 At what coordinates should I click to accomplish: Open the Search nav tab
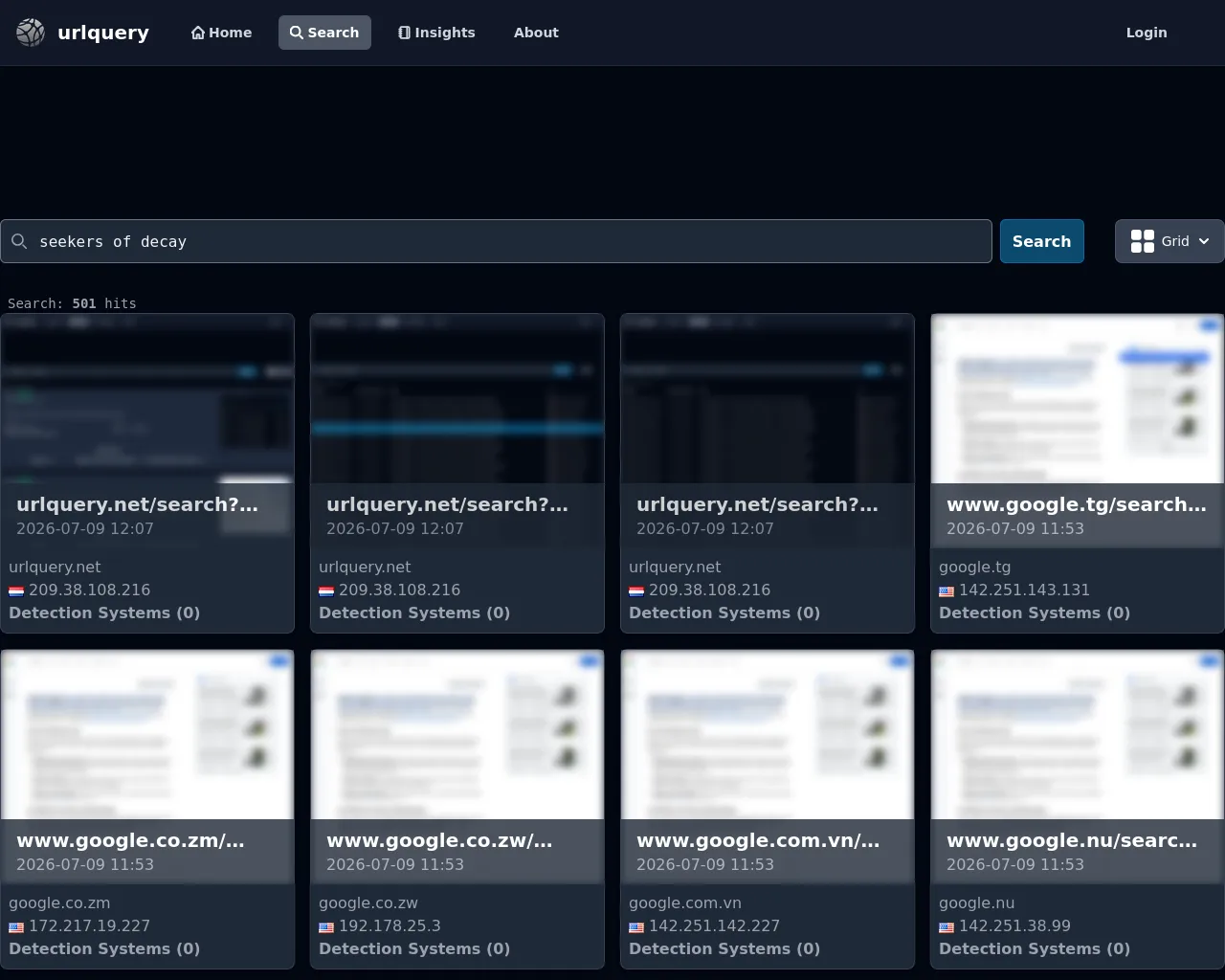pos(324,33)
